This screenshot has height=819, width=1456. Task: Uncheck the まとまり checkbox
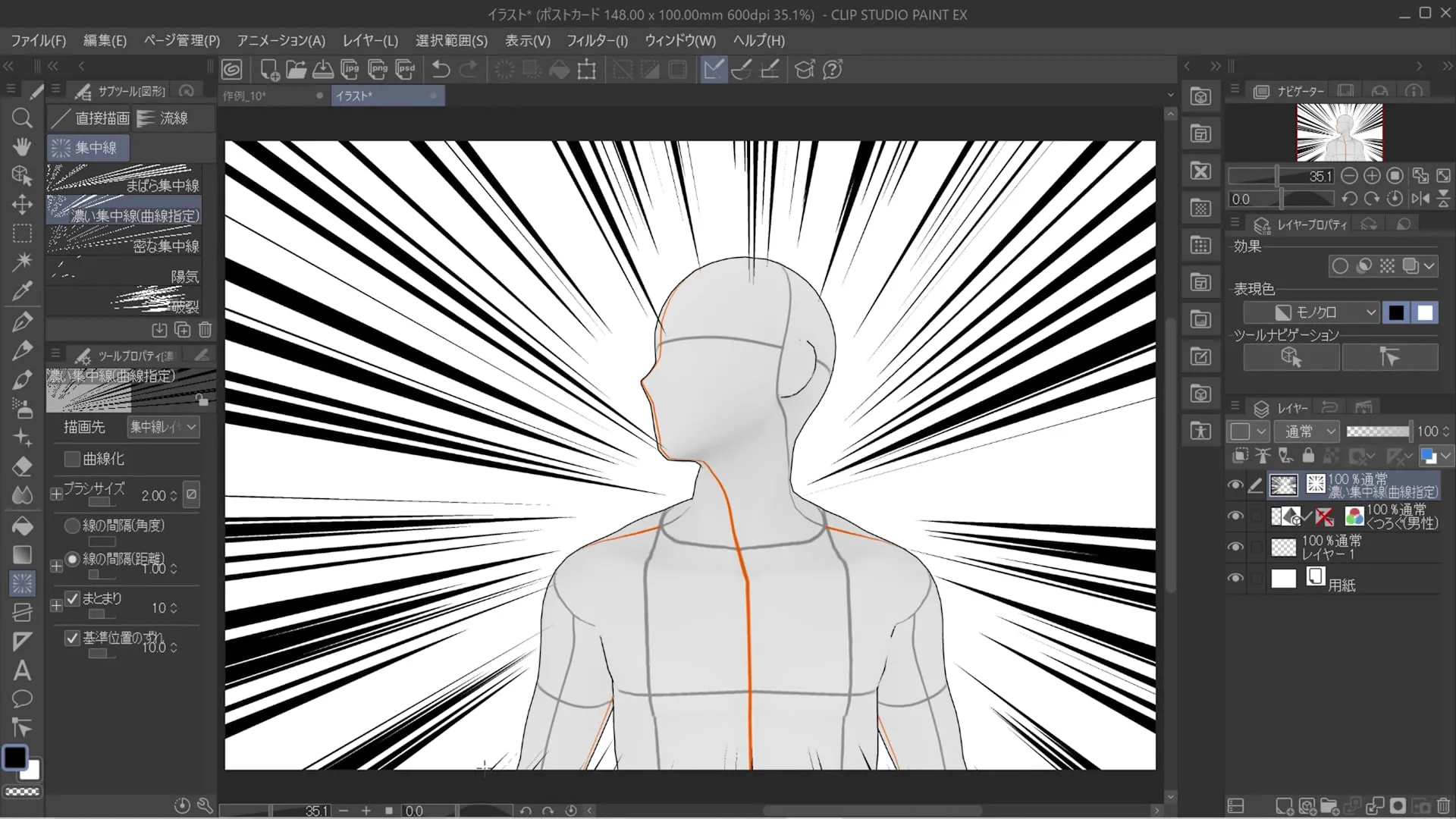pyautogui.click(x=72, y=598)
